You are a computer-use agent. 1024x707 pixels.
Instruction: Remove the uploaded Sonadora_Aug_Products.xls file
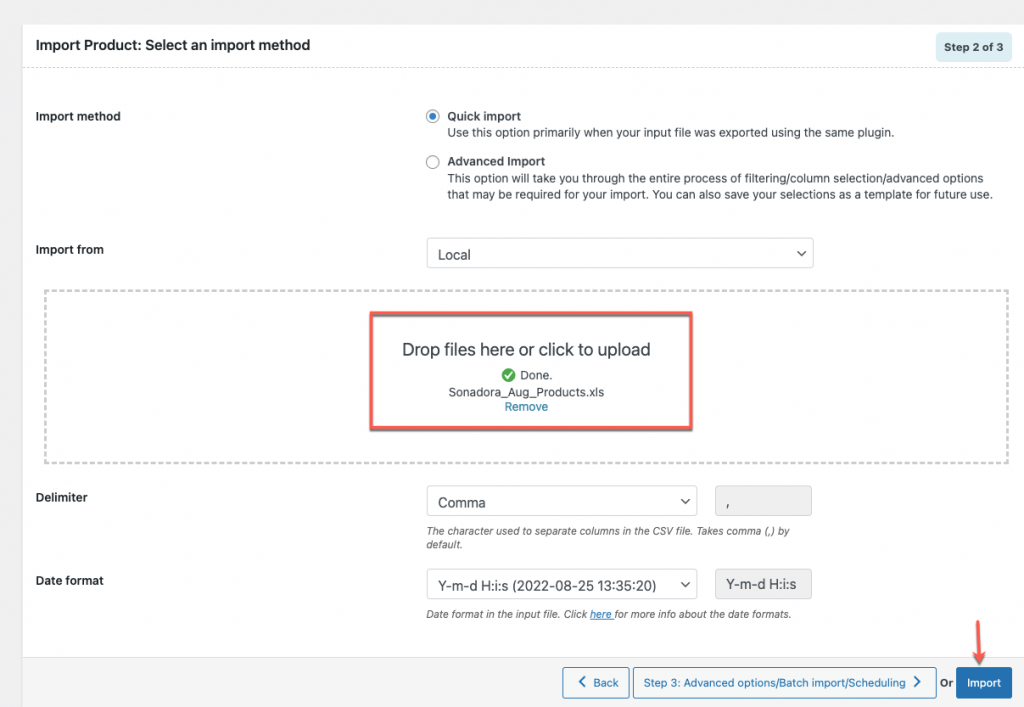[526, 407]
